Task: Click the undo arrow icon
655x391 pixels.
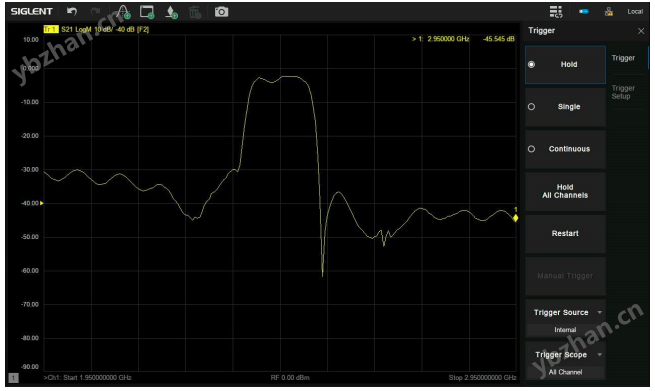Action: point(72,11)
